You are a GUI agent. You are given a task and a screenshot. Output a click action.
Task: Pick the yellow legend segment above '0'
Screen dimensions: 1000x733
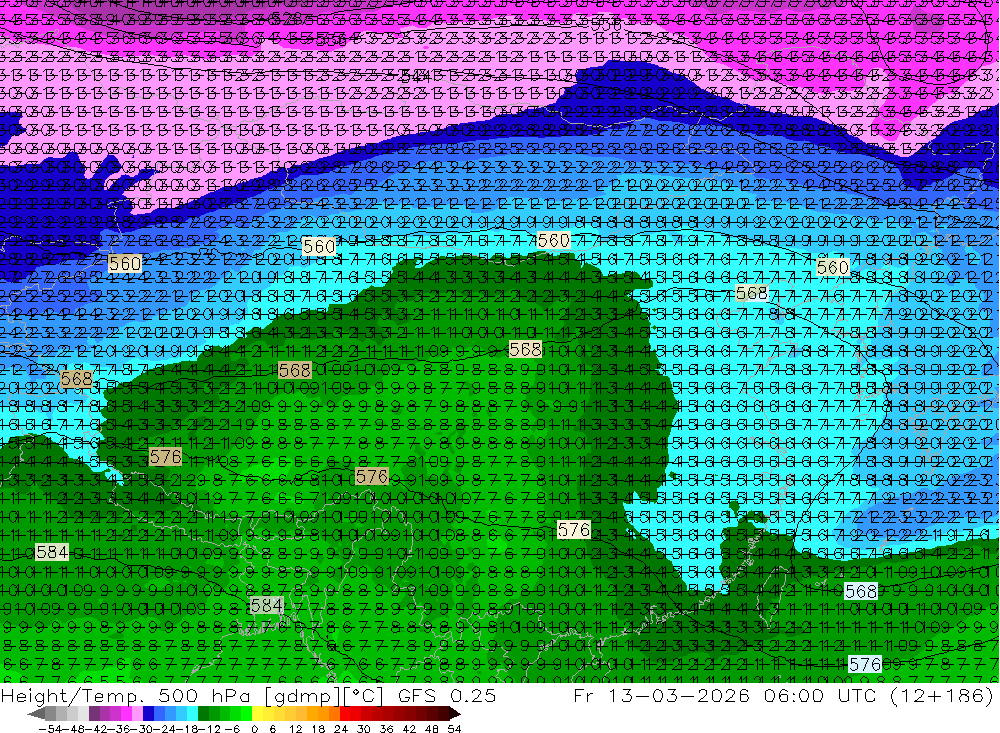coord(258,713)
